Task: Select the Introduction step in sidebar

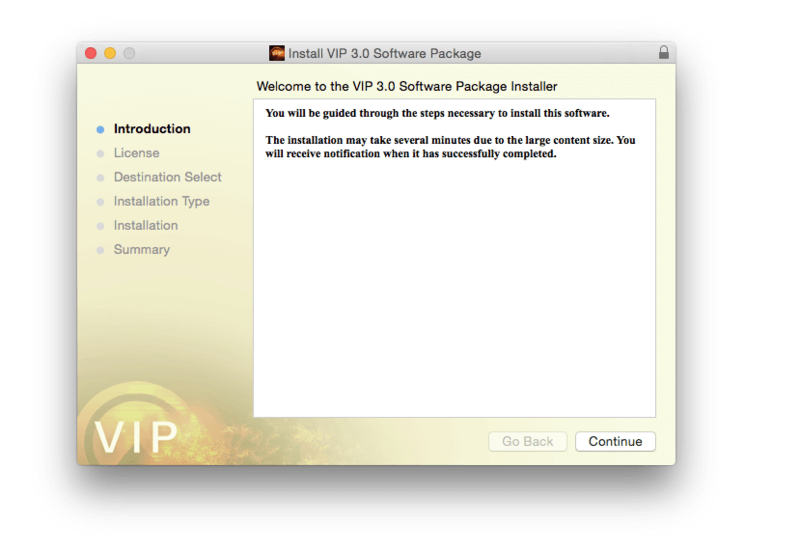Action: coord(152,129)
